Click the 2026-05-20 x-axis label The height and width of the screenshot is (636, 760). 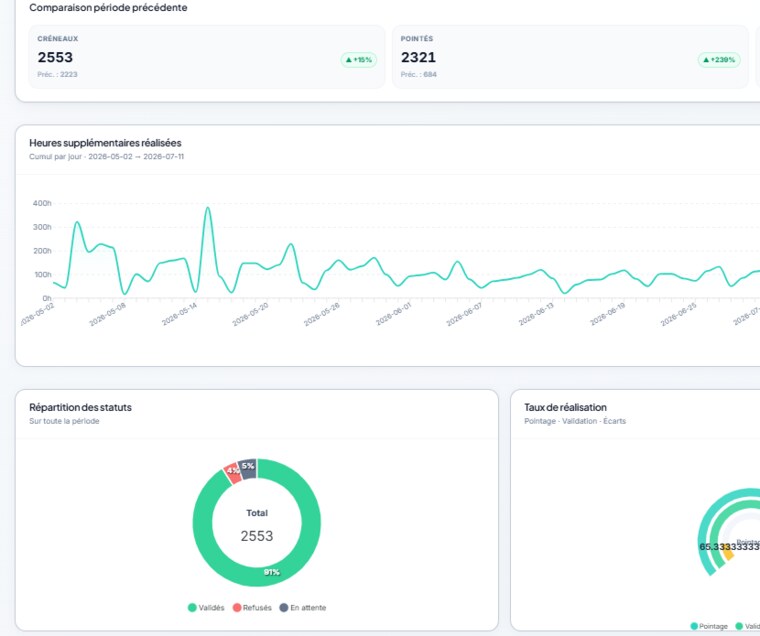[x=250, y=314]
